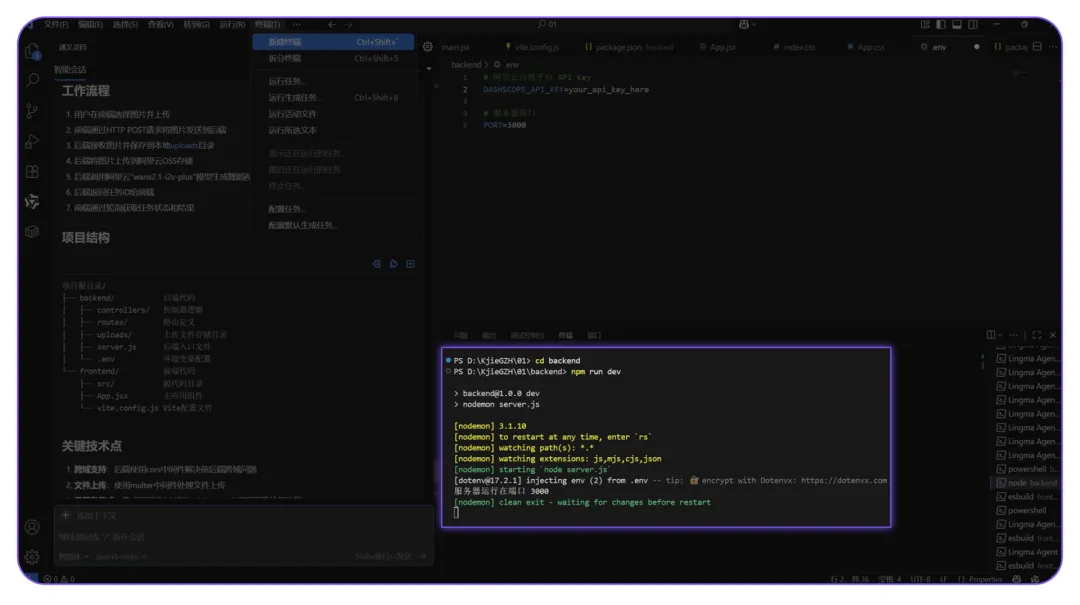Click the 终端(T) menu

[267, 24]
